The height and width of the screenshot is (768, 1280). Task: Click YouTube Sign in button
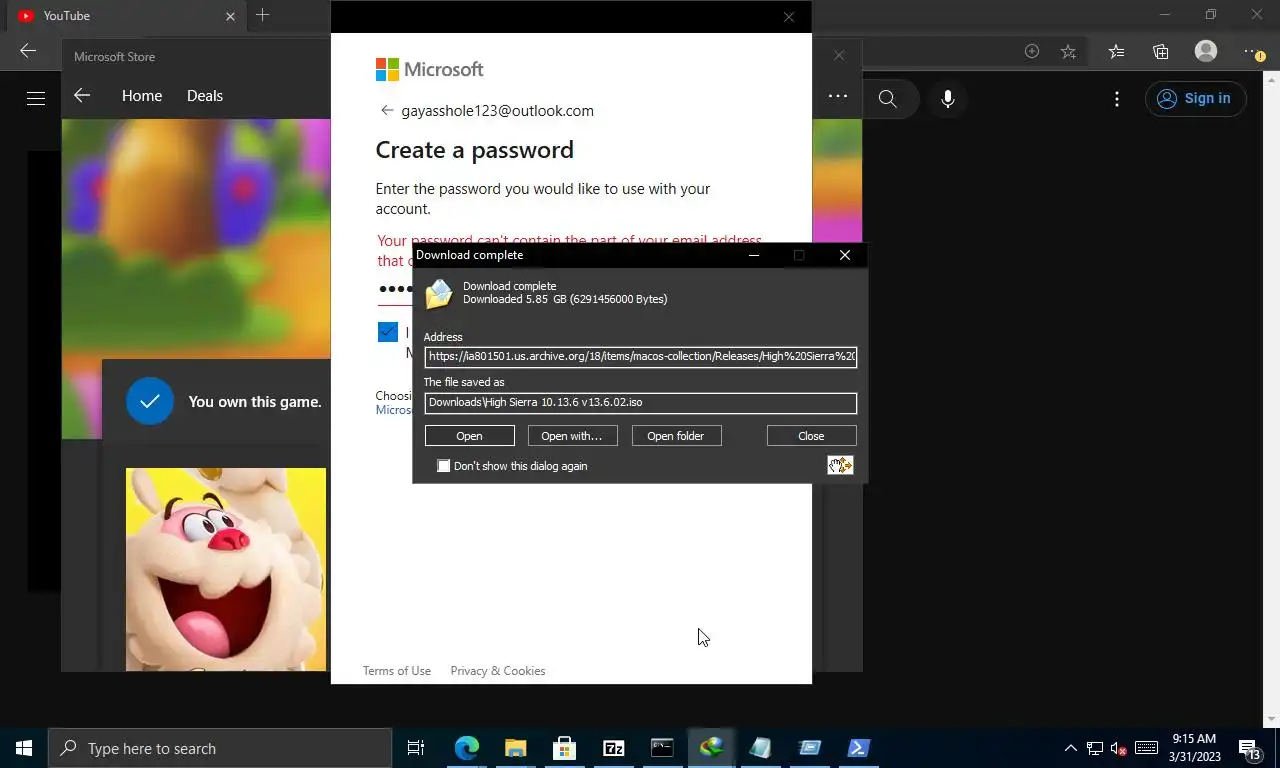[x=1195, y=98]
